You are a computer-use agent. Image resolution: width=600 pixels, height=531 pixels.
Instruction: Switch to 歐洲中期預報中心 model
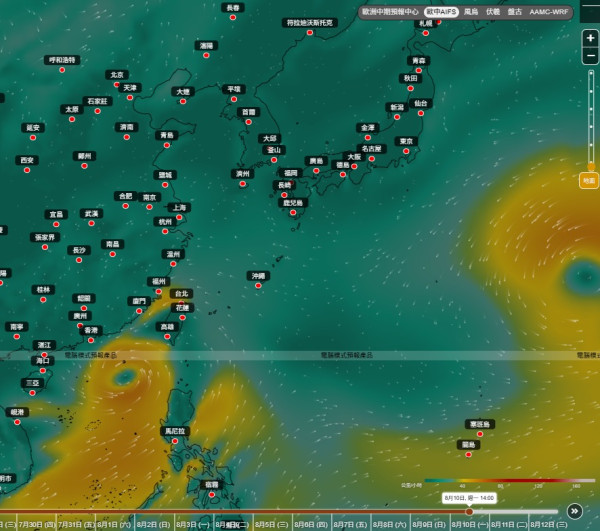click(390, 12)
